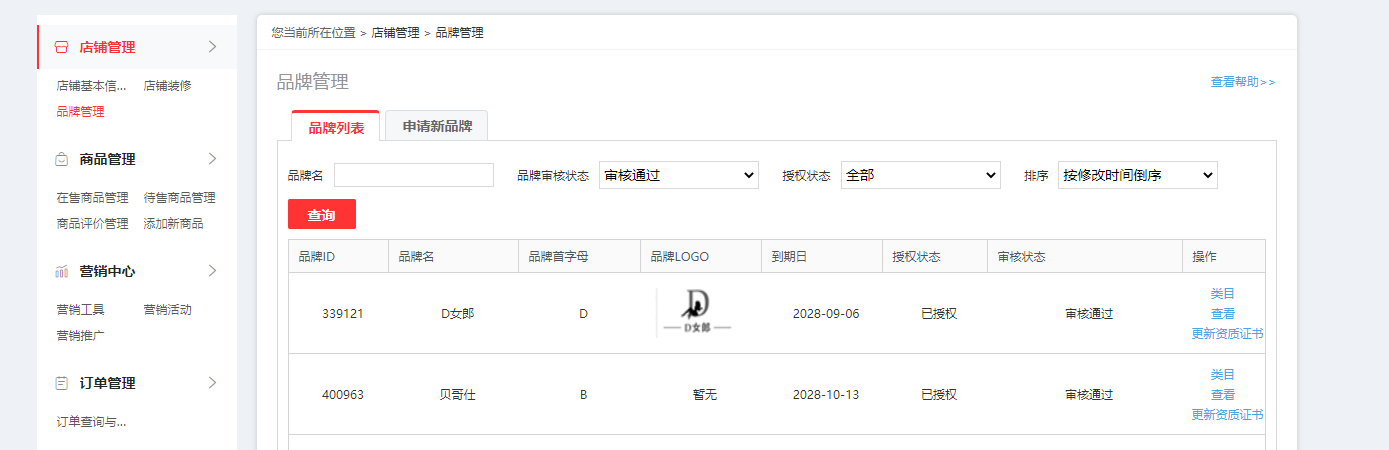Click the store management shop icon
The image size is (1389, 450).
click(62, 47)
